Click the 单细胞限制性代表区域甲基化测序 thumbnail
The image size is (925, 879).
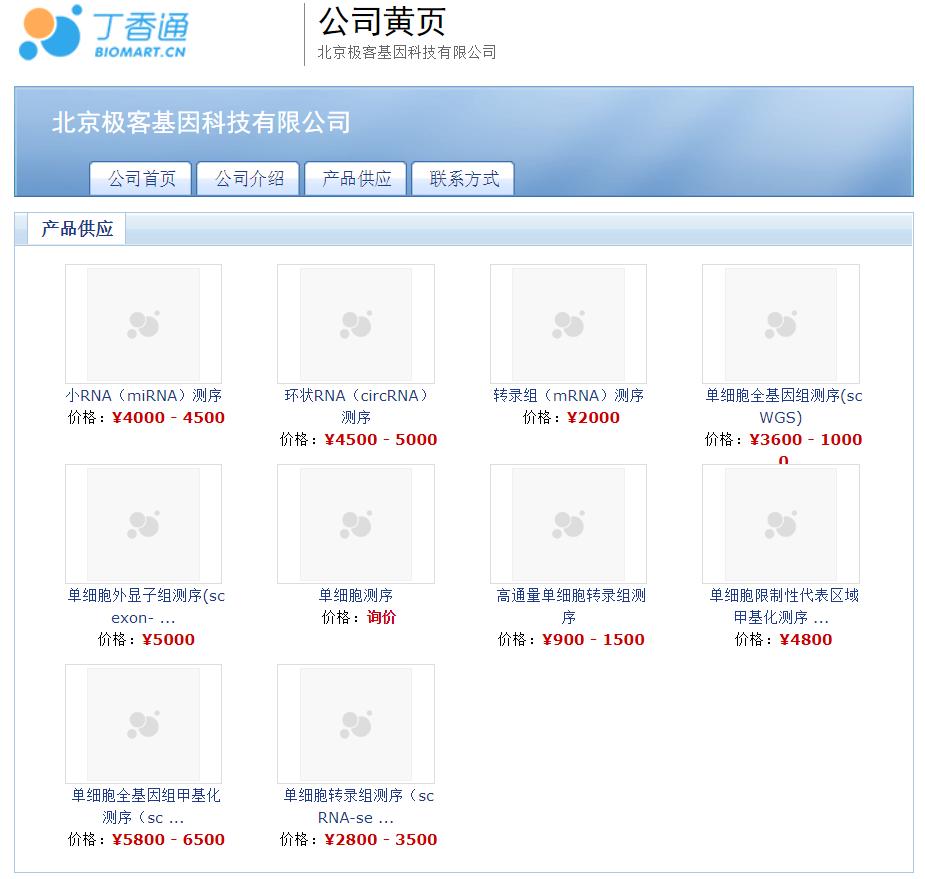click(780, 524)
